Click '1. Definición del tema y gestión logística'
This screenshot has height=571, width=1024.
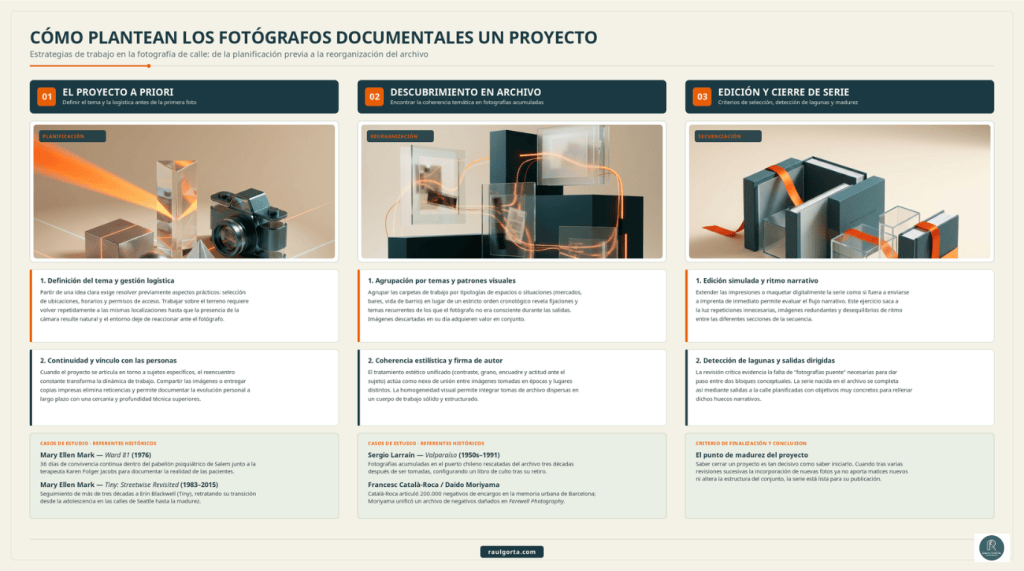(107, 281)
